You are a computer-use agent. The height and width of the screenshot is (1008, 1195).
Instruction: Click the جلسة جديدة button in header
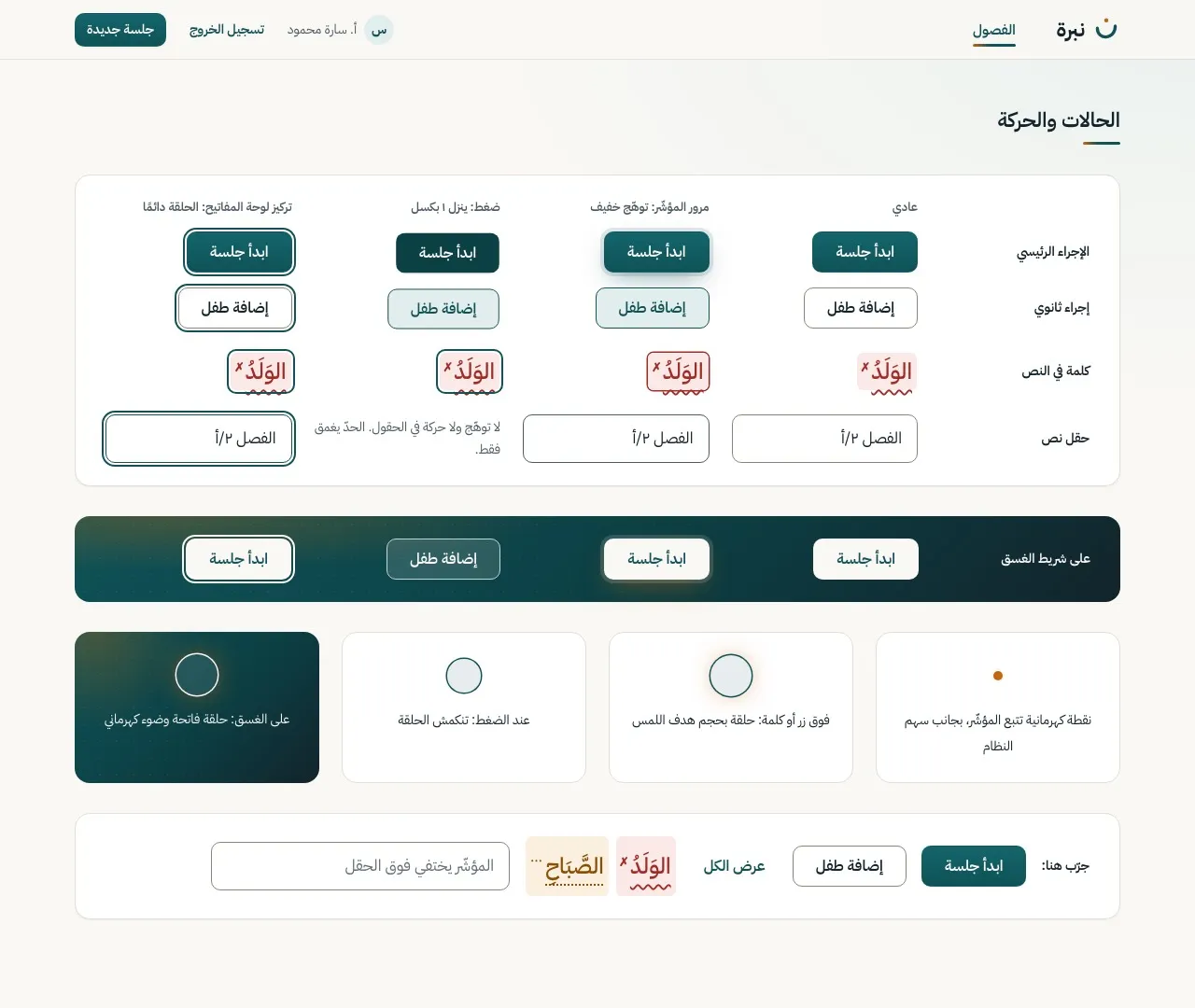tap(120, 30)
